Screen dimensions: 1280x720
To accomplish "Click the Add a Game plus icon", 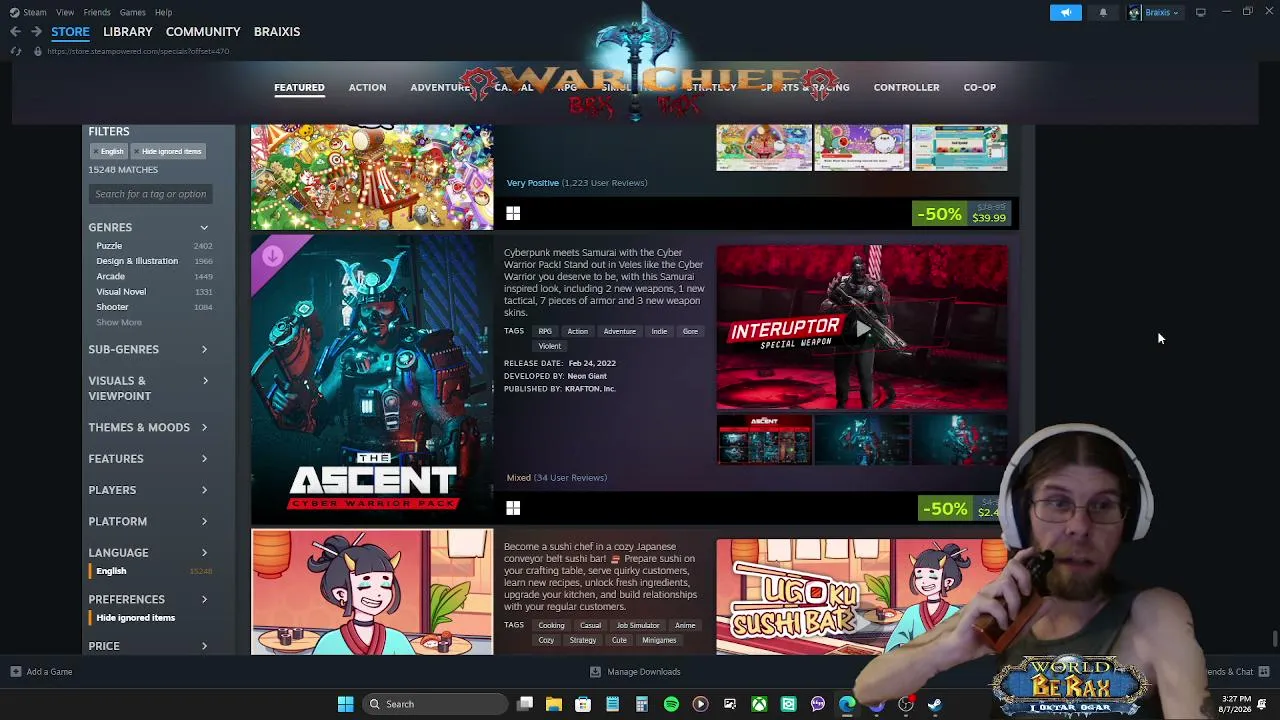I will [x=15, y=672].
